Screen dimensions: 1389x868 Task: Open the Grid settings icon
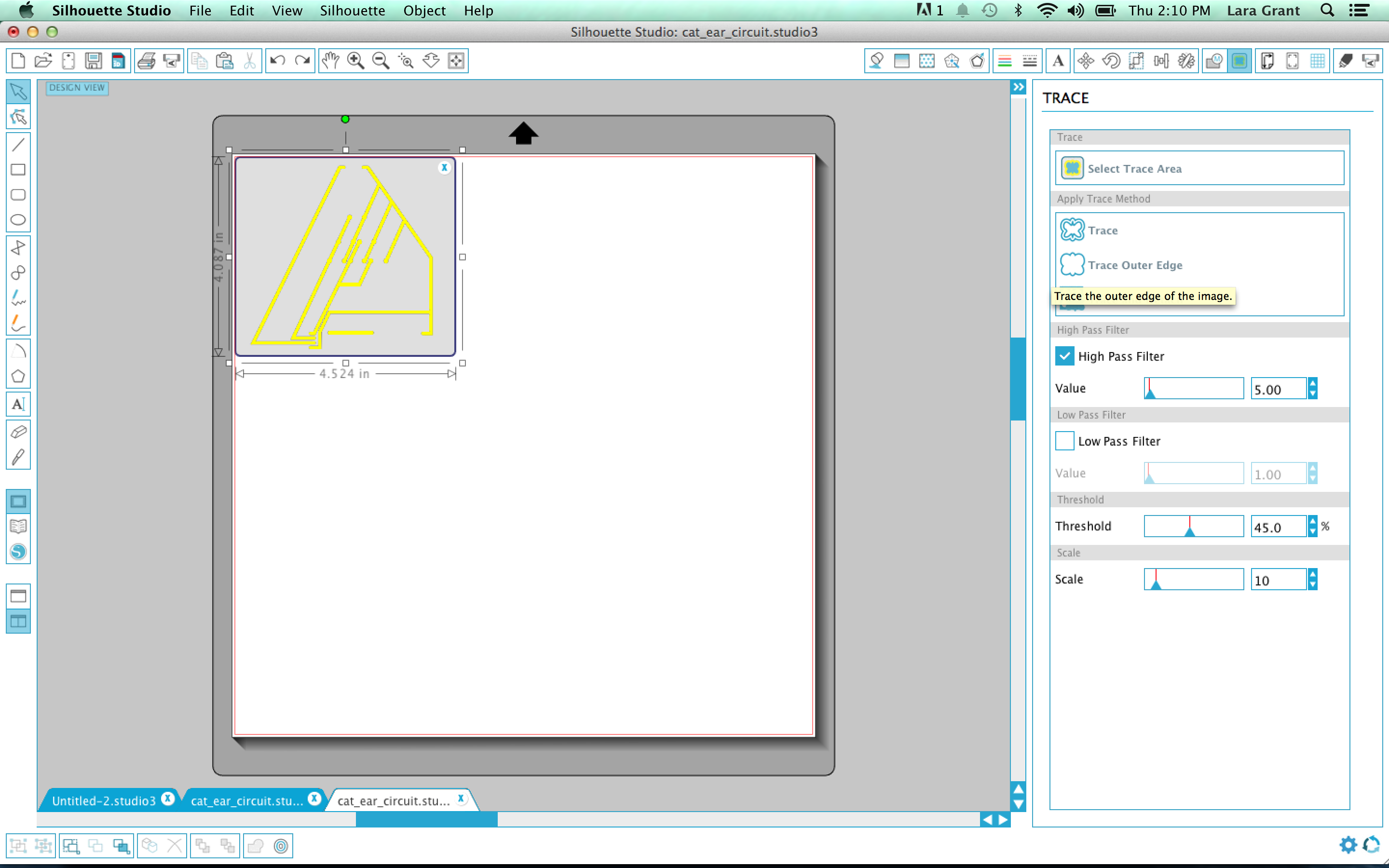click(x=1318, y=60)
